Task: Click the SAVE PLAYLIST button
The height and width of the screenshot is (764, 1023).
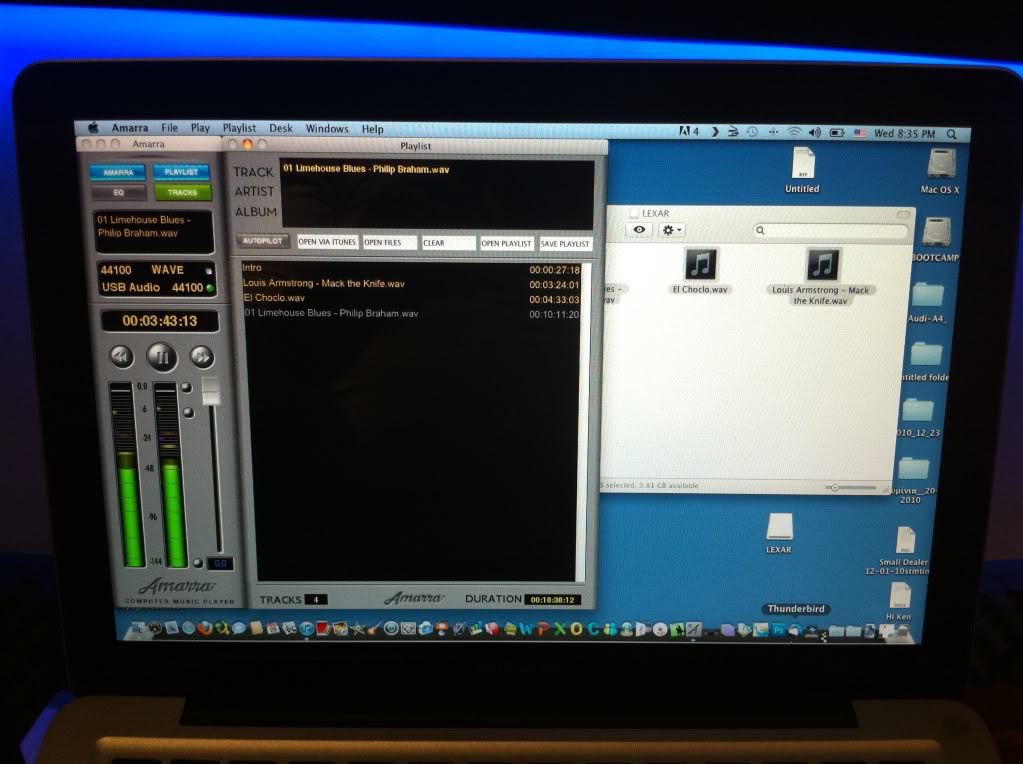Action: click(x=565, y=244)
